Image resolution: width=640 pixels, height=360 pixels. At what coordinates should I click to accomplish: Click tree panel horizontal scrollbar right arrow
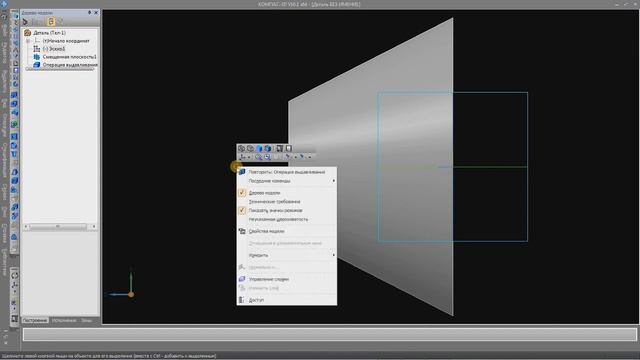click(94, 226)
